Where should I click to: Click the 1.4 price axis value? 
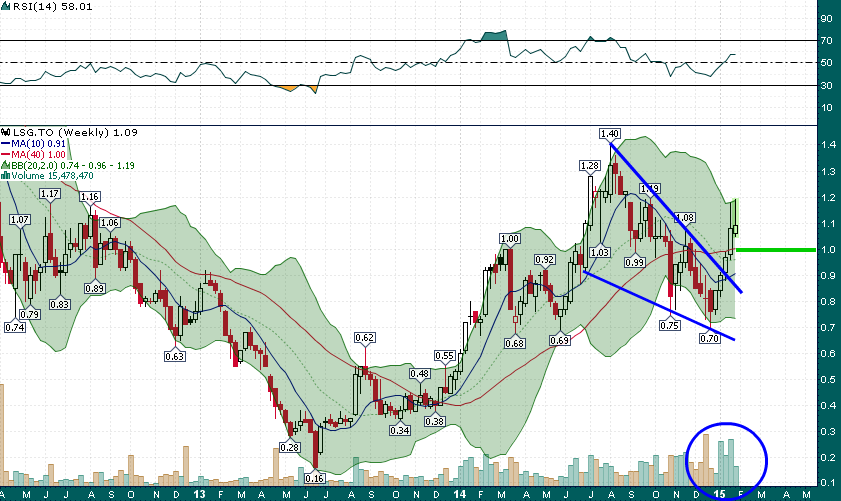828,144
